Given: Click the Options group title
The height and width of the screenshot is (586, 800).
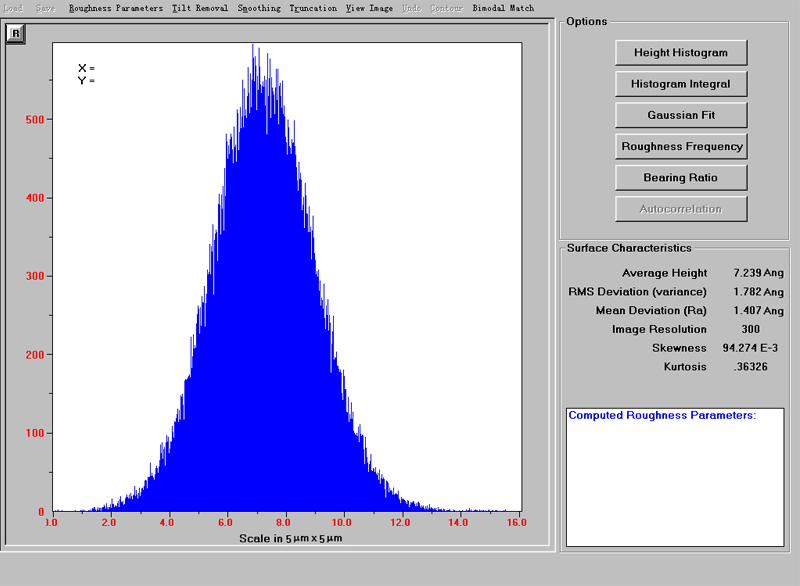Looking at the screenshot, I should coord(587,21).
